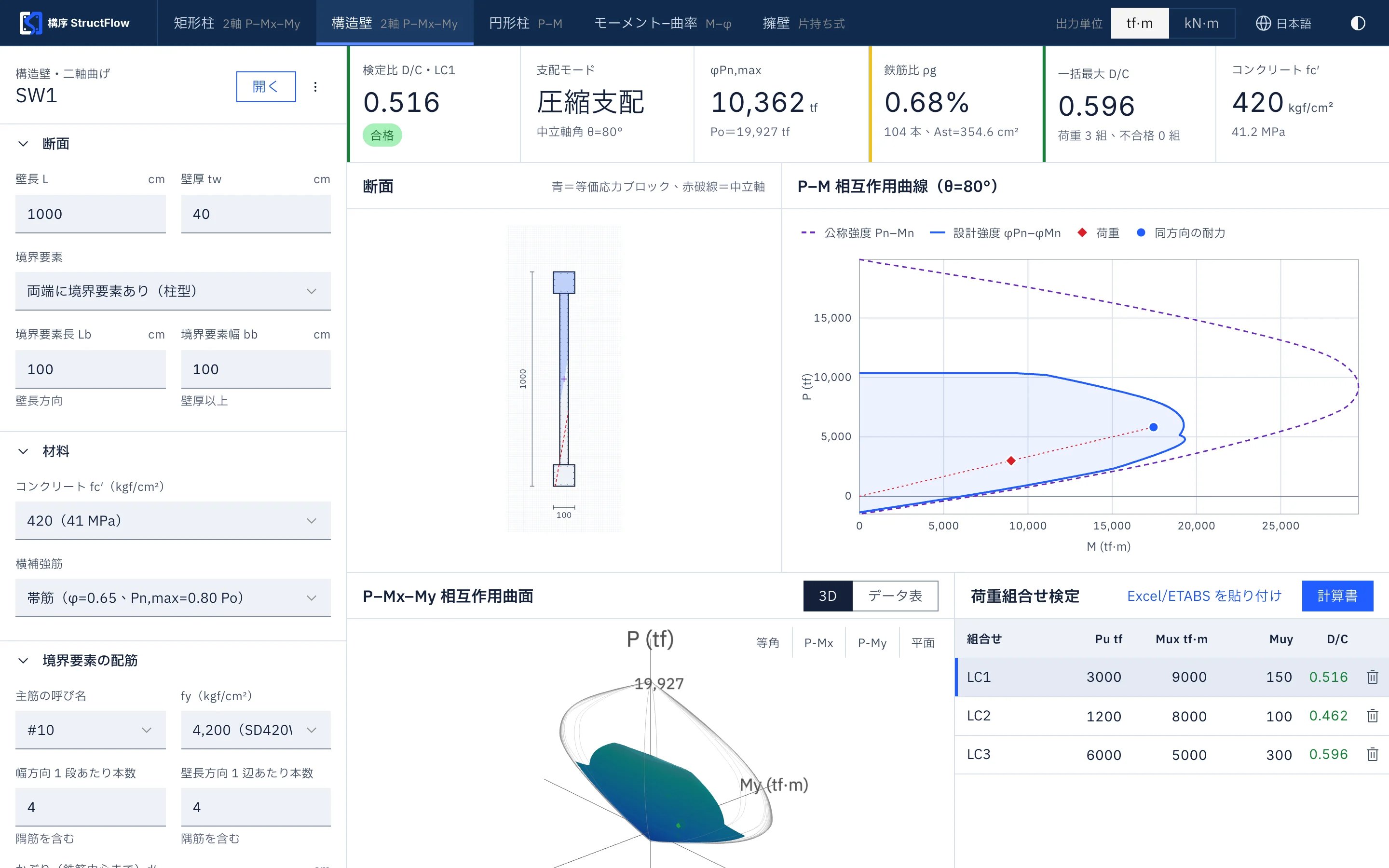Switch output unit to kN·m
This screenshot has width=1389, height=868.
[x=1201, y=23]
